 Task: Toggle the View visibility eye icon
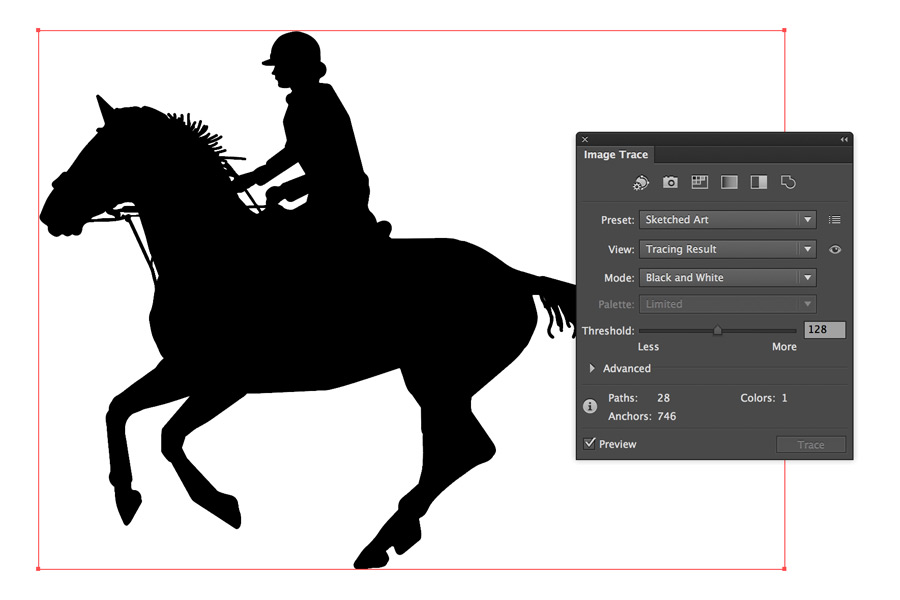click(x=835, y=249)
